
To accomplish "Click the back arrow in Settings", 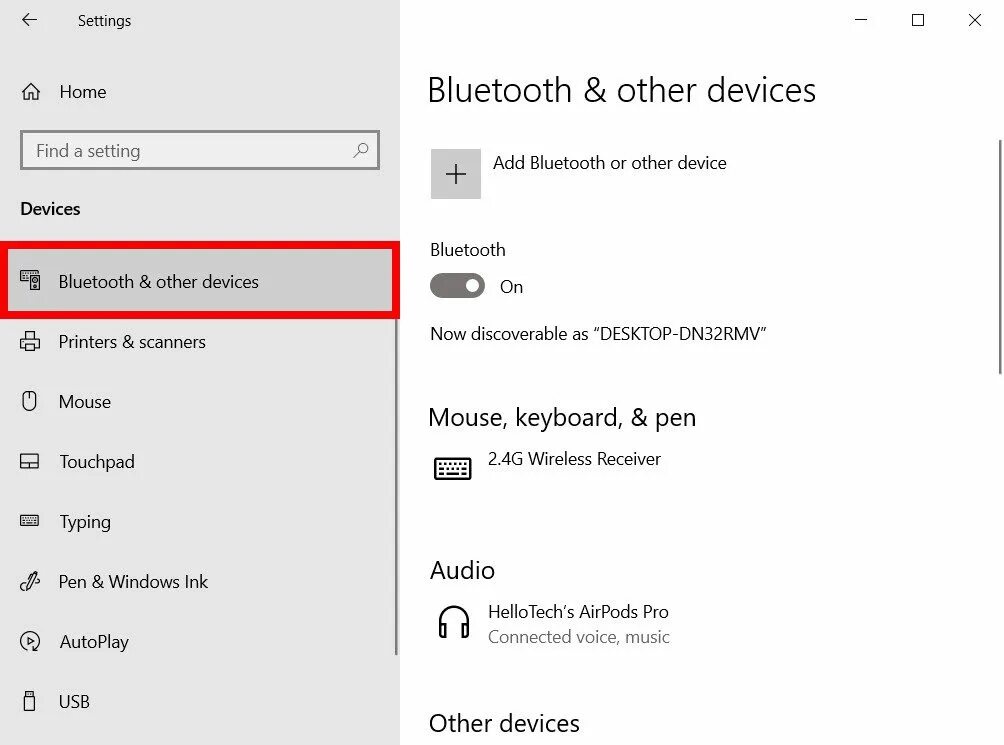I will [29, 20].
